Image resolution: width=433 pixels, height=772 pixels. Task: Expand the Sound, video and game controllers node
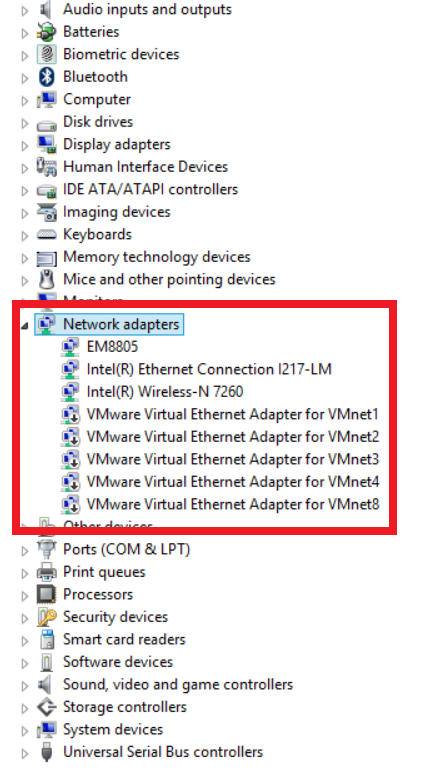pyautogui.click(x=25, y=685)
